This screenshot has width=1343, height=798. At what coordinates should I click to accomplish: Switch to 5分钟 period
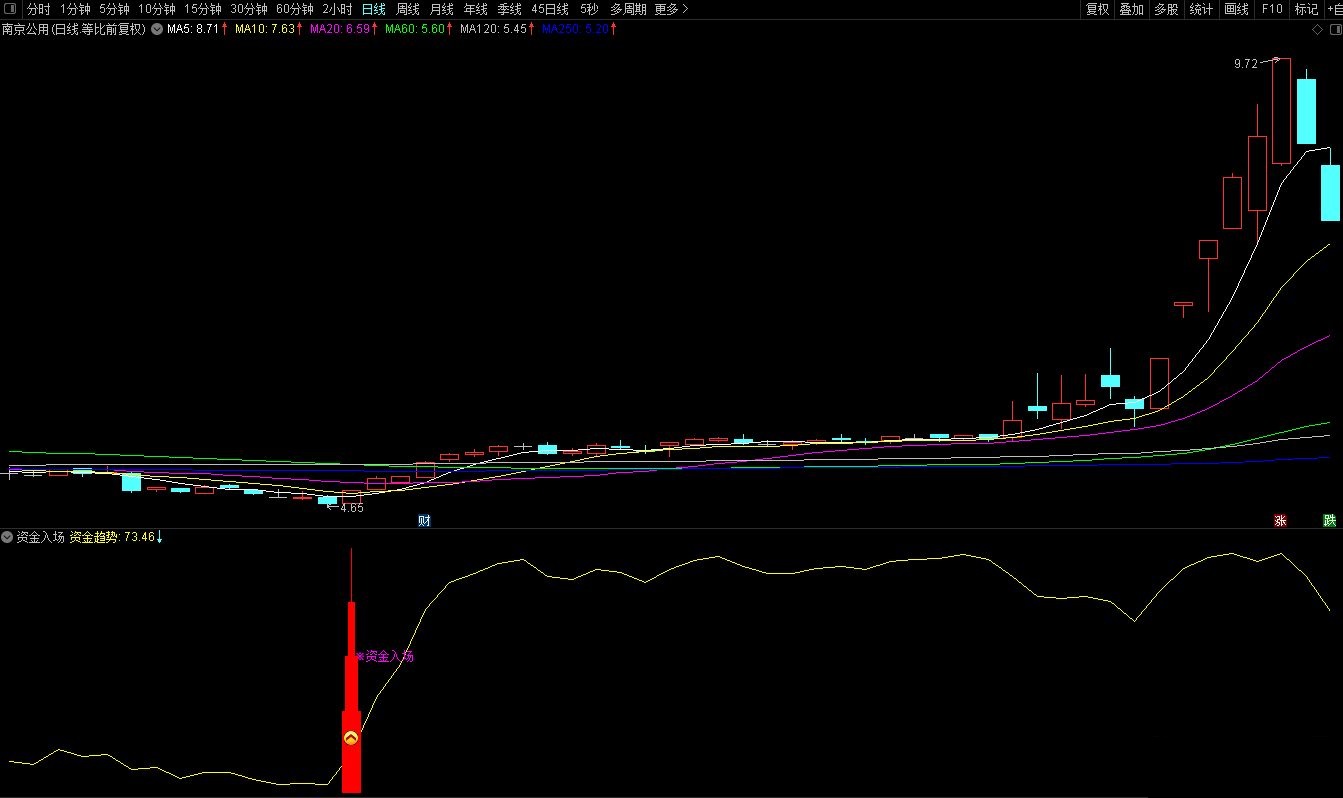(114, 9)
